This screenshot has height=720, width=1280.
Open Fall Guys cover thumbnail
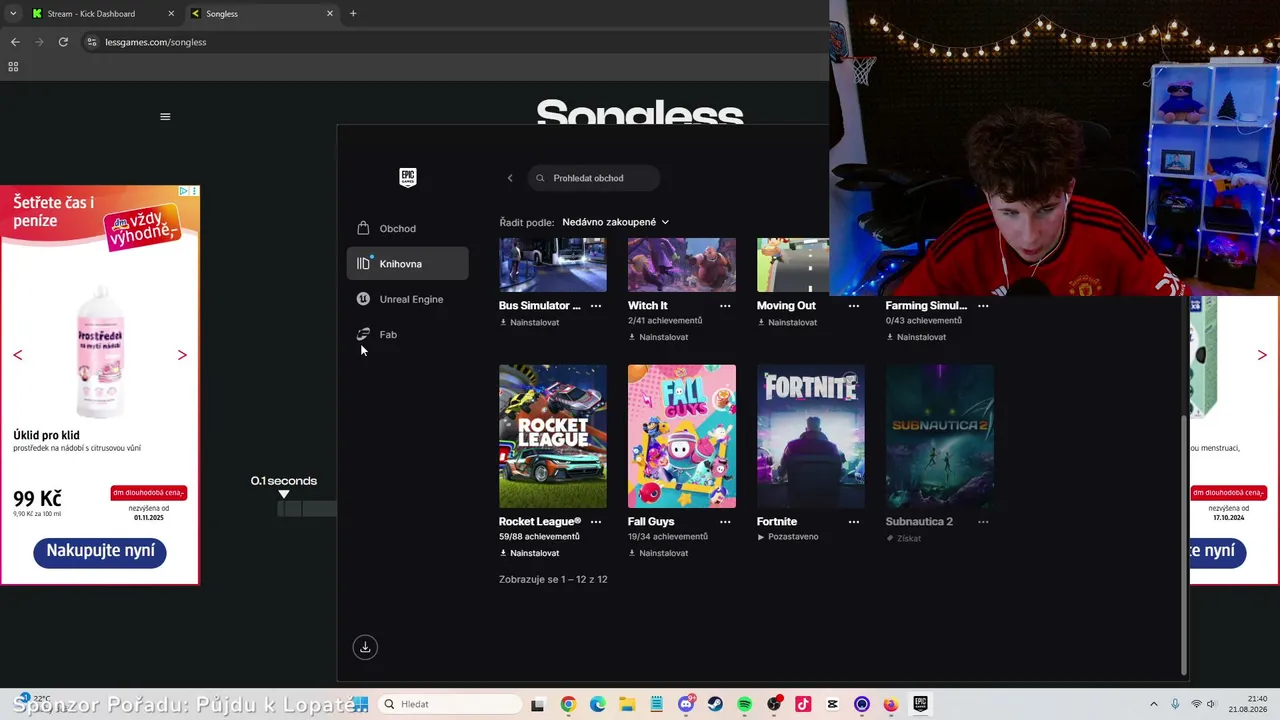[x=682, y=436]
